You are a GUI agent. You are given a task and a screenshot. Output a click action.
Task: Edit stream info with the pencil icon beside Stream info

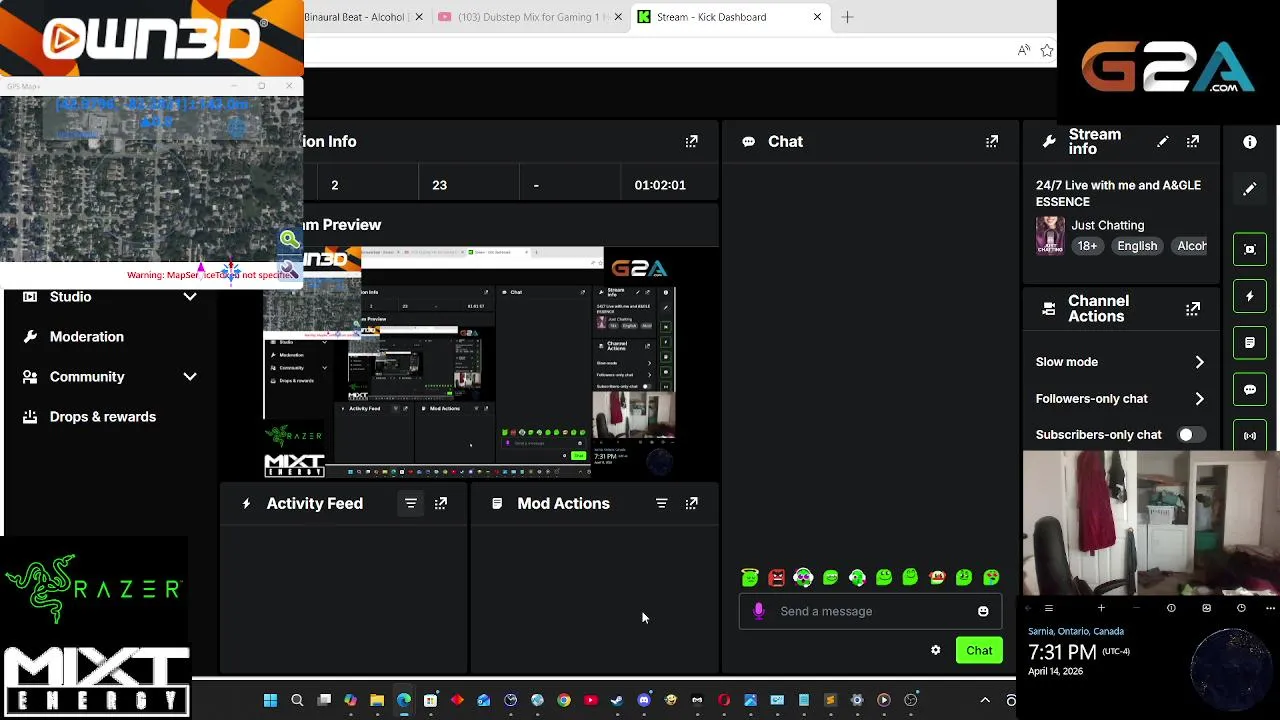click(x=1162, y=142)
